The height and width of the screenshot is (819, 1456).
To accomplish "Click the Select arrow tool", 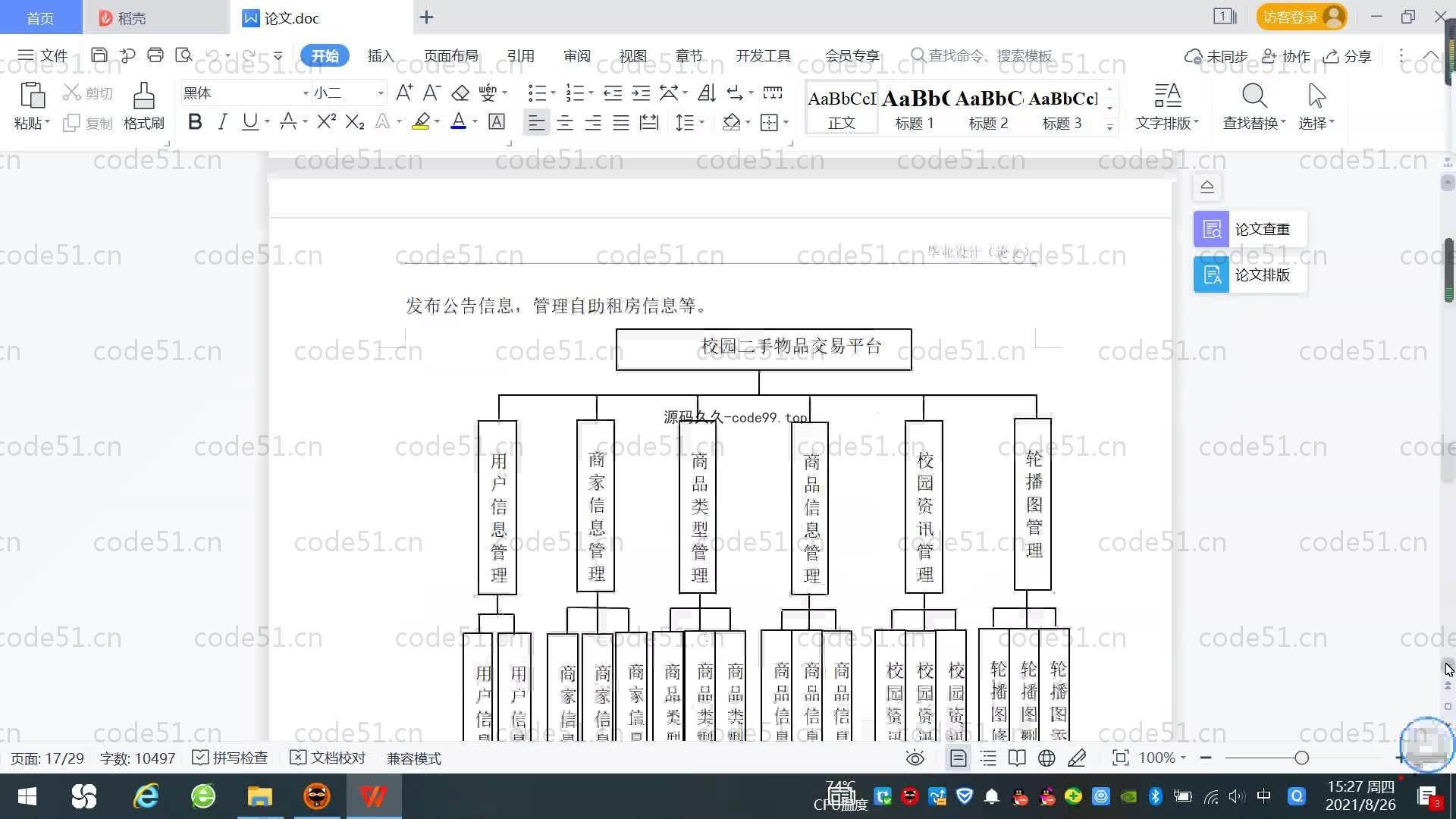I will pyautogui.click(x=1316, y=106).
